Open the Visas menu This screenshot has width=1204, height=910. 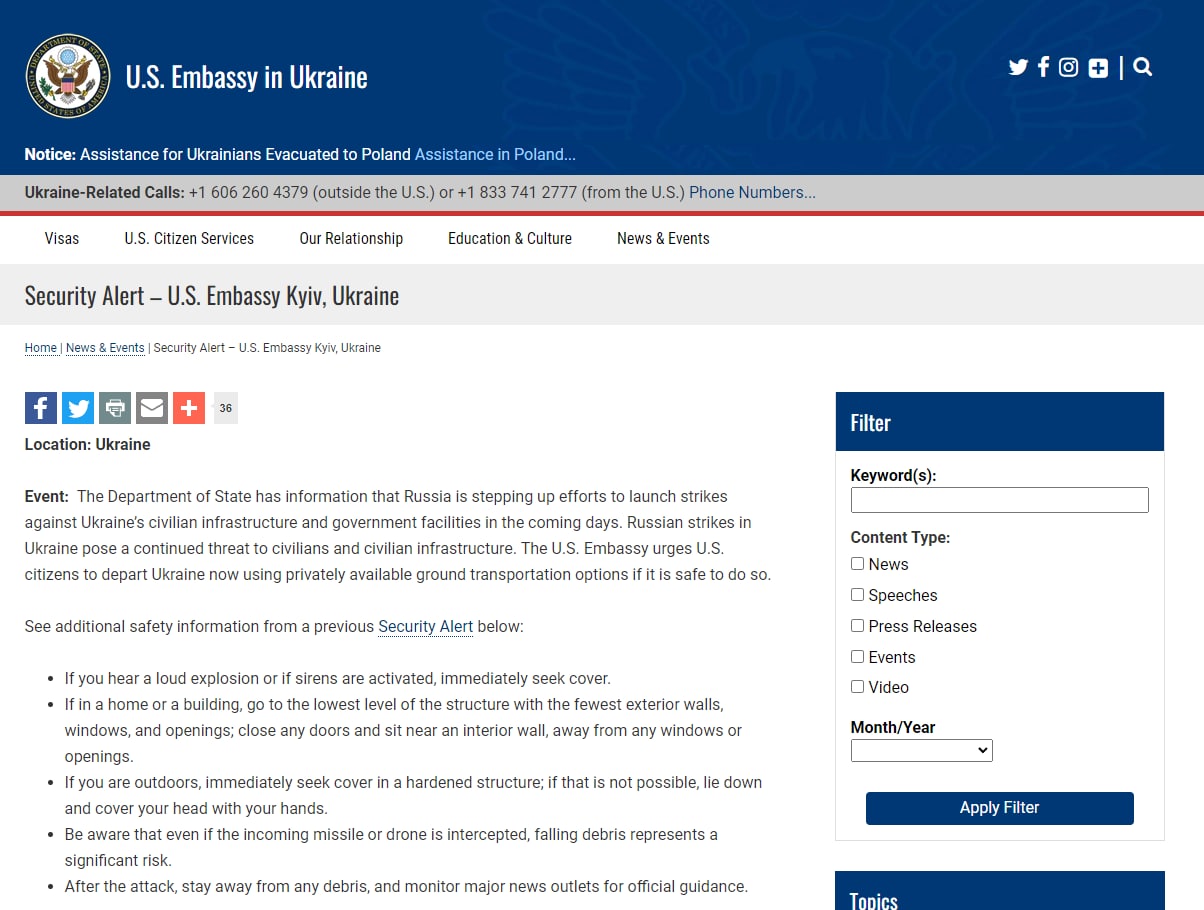coord(62,238)
